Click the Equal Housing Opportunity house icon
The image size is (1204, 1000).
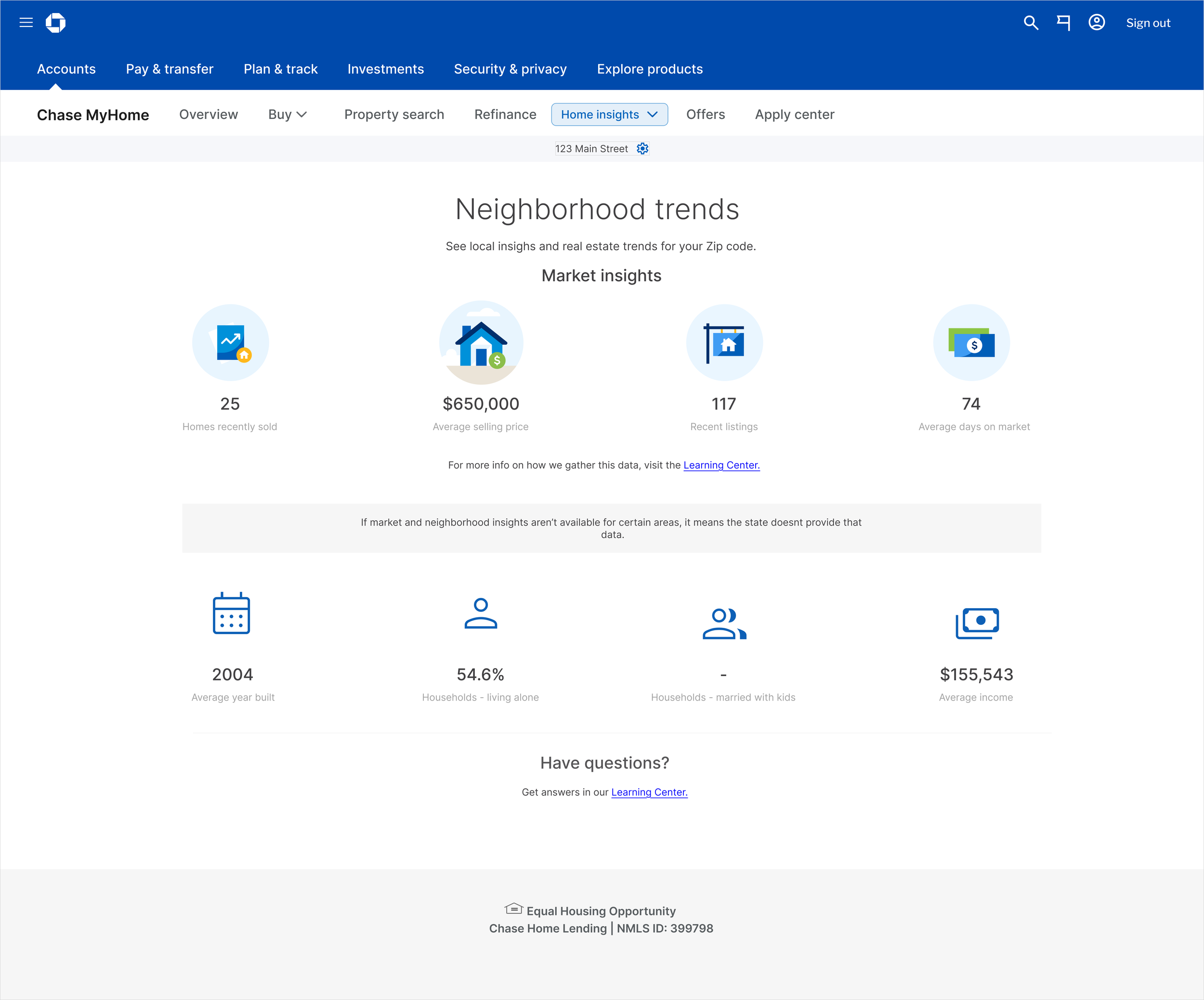[514, 909]
